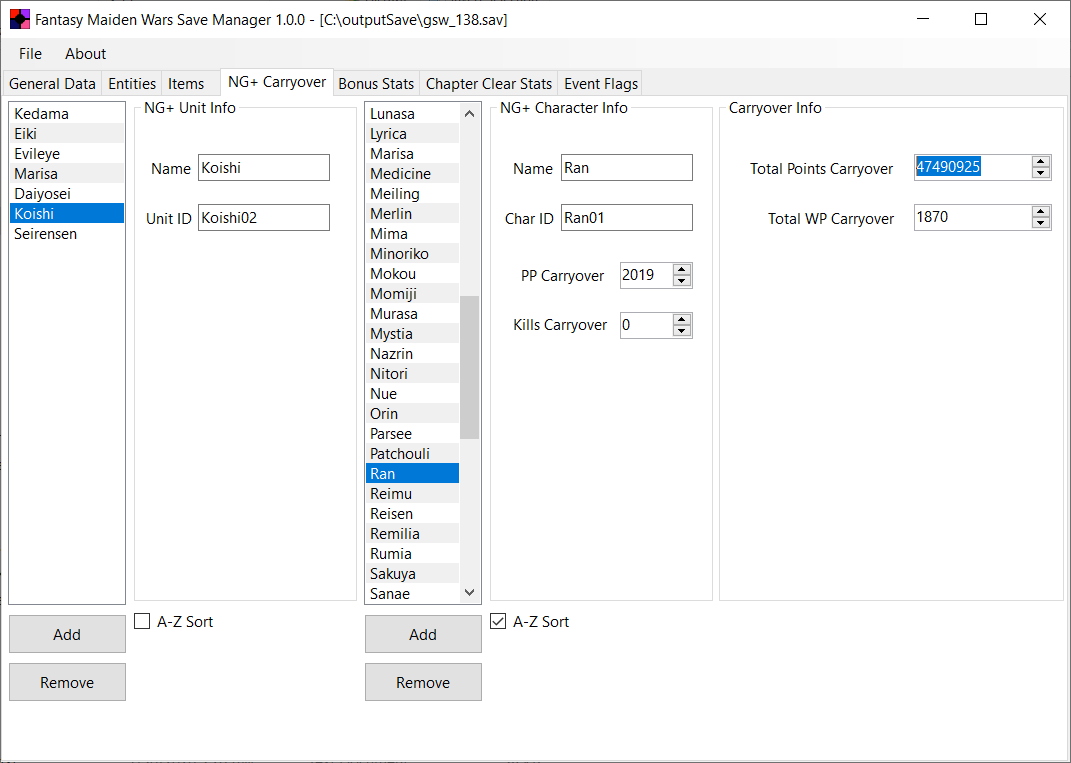Click the Total WP Carryover value 1870
The height and width of the screenshot is (763, 1071).
coord(973,217)
